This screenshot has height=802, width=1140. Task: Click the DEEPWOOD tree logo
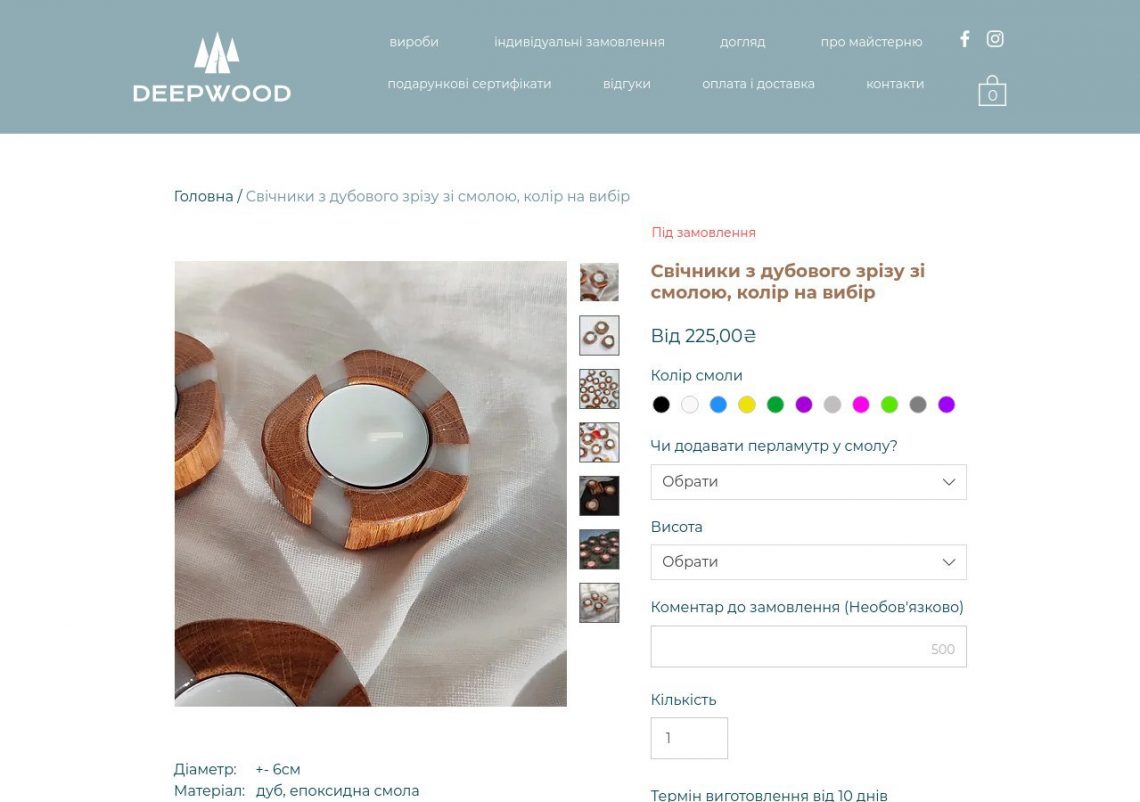pyautogui.click(x=212, y=68)
